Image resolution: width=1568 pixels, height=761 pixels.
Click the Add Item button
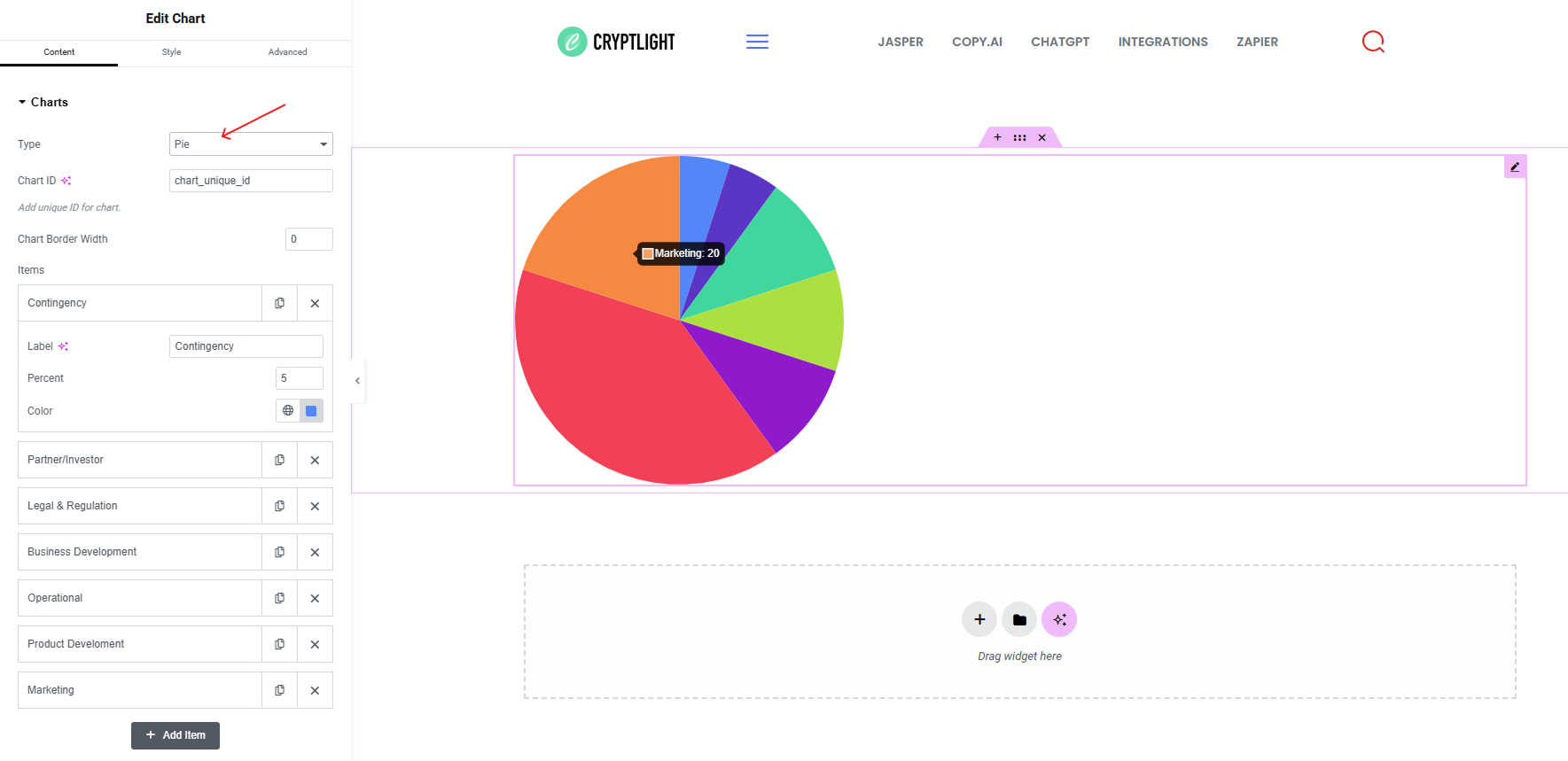pos(176,735)
